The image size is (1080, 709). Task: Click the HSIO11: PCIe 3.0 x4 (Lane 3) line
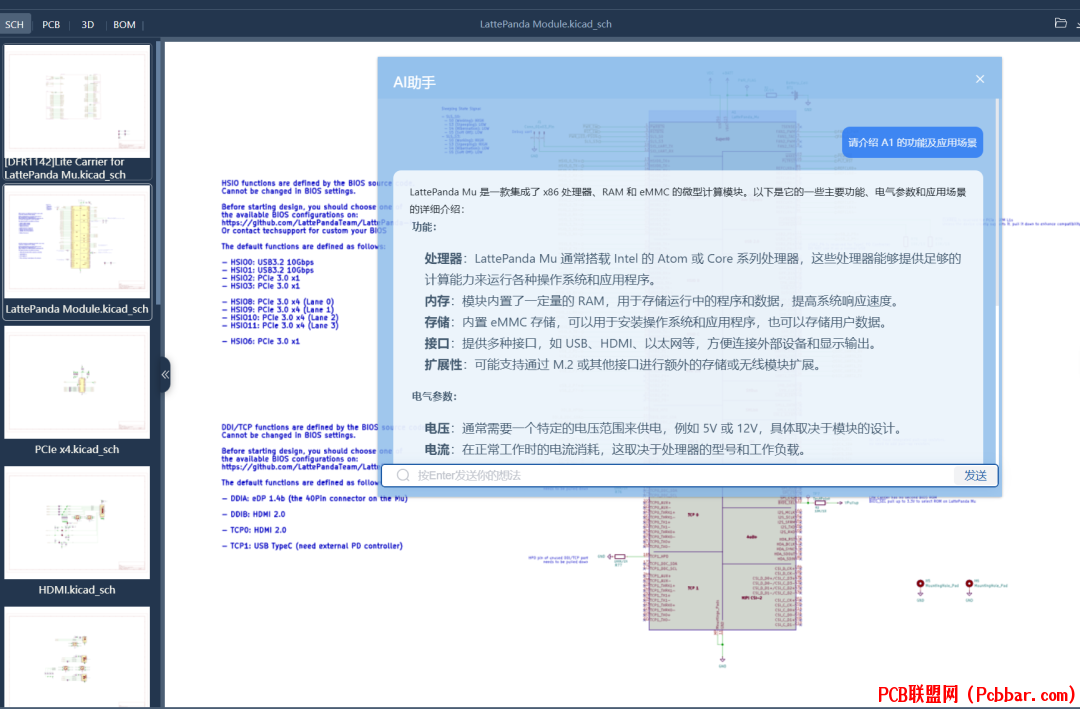click(x=280, y=326)
